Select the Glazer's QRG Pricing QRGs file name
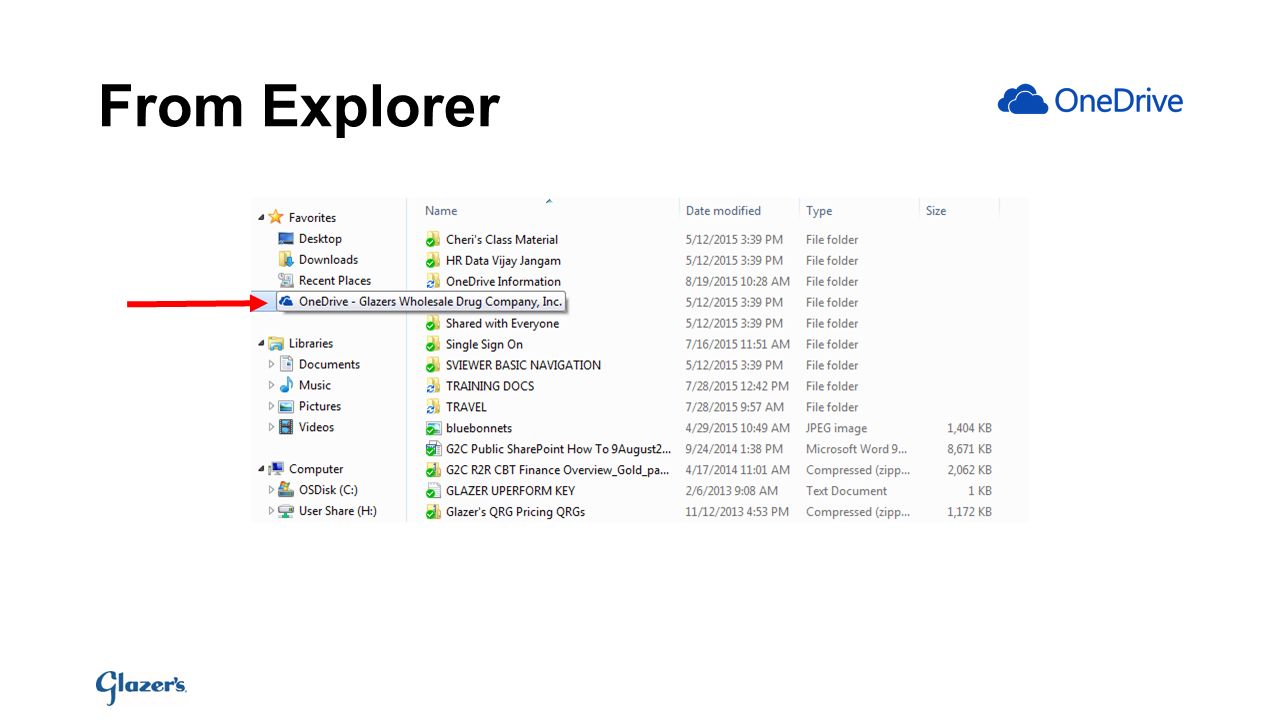 click(x=515, y=512)
